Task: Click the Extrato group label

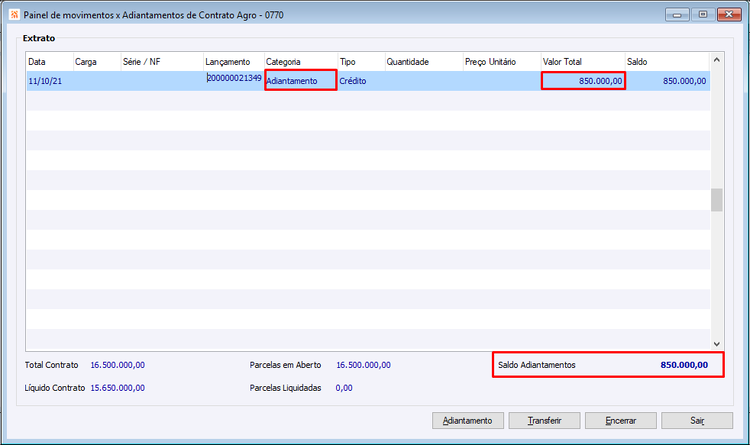Action: pyautogui.click(x=39, y=38)
